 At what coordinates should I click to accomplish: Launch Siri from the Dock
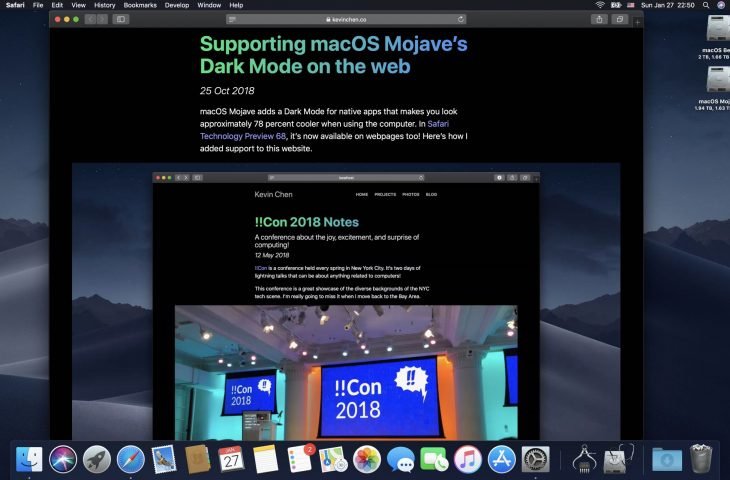click(x=63, y=460)
